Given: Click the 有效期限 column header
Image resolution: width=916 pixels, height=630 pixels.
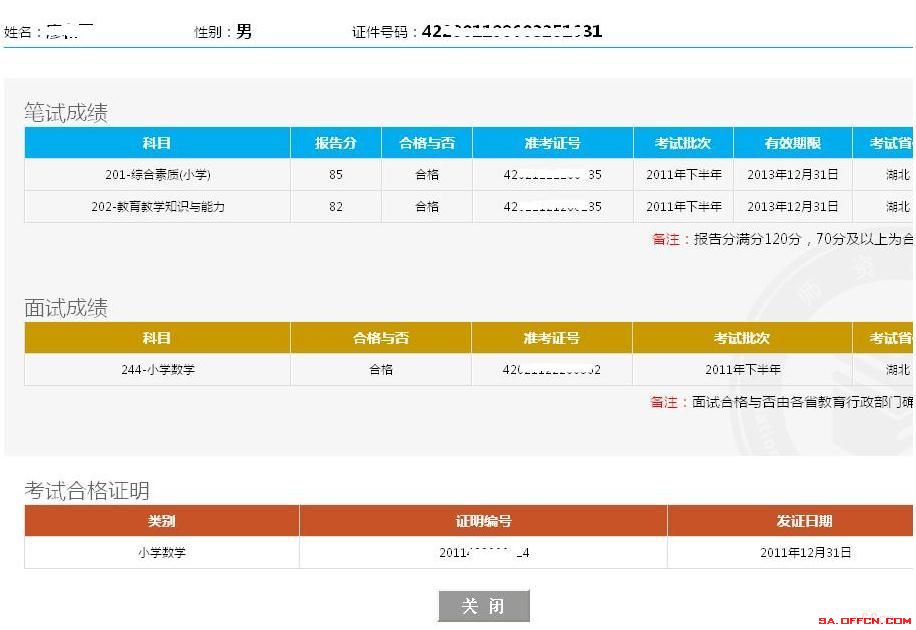Looking at the screenshot, I should (x=793, y=143).
